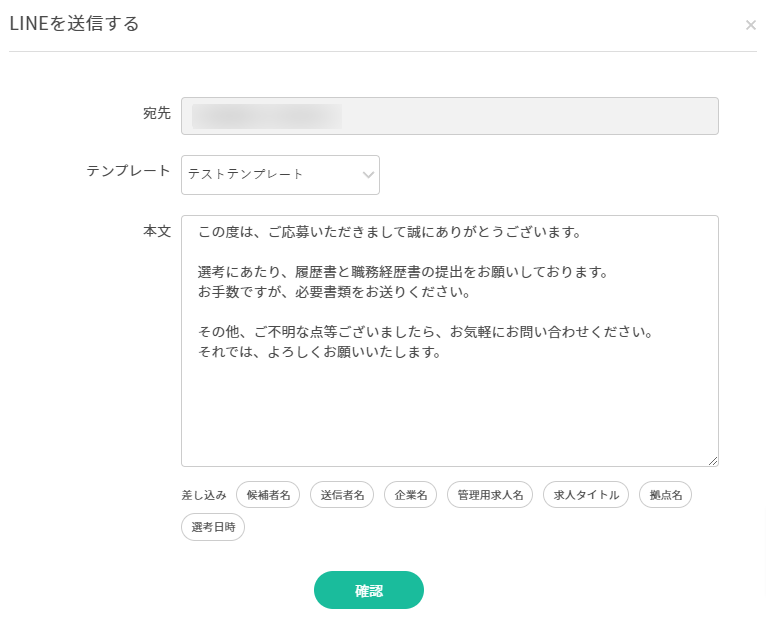Screen dimensions: 766x623
Task: Place cursor in the line starting それでは
Action: 320,352
